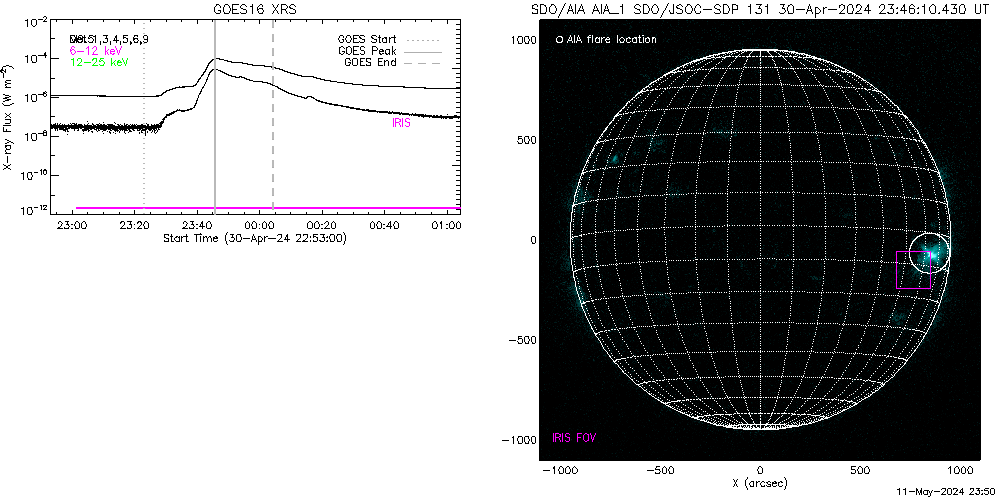Viewport: 1000px width, 500px height.
Task: Click the -1000 label on solar Y axis
Action: click(520, 440)
